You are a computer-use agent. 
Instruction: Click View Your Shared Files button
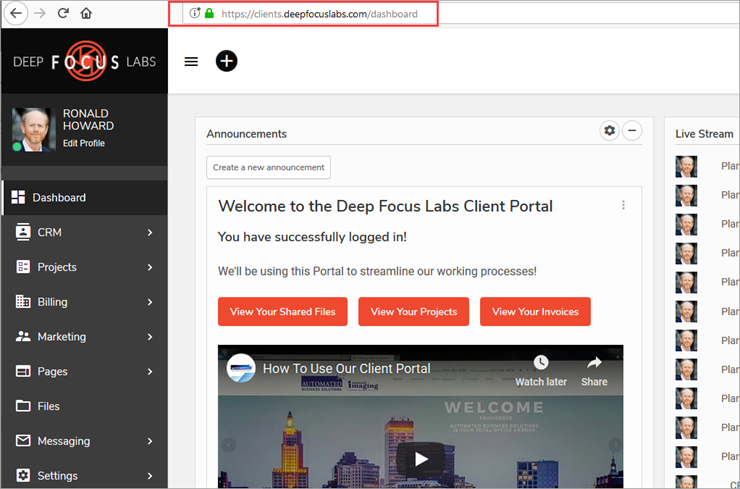(282, 311)
